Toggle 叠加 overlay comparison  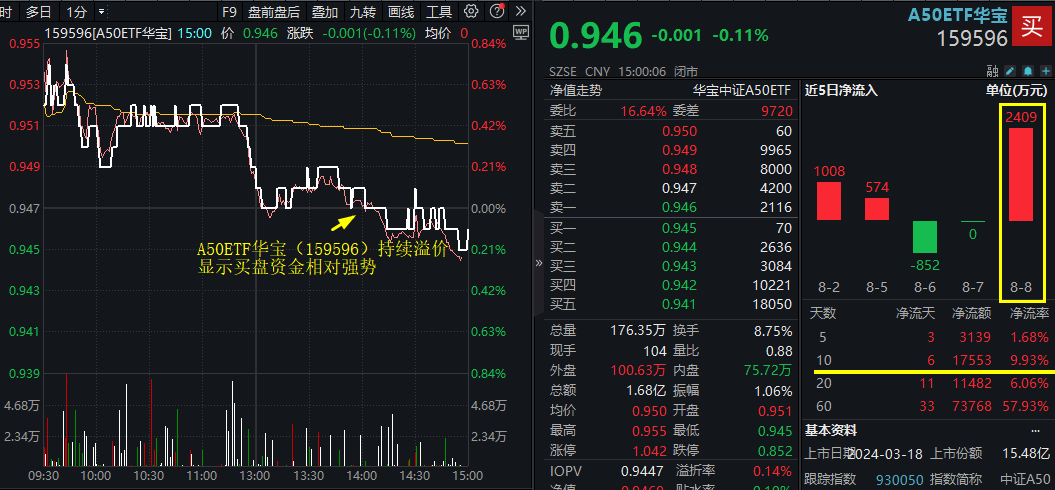324,12
